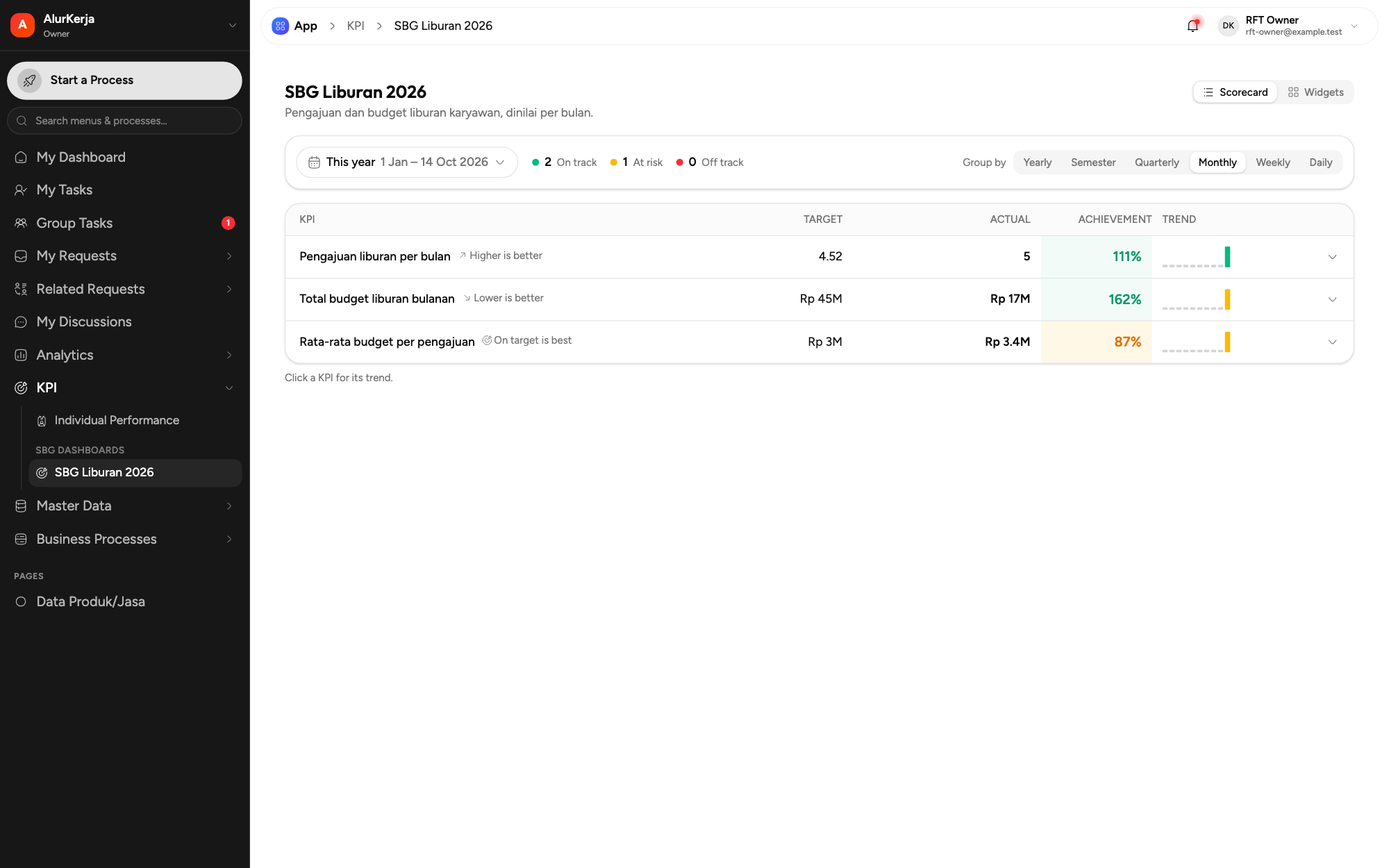Open notifications via the bell icon
Screen dimensions: 1389x868
point(1192,26)
